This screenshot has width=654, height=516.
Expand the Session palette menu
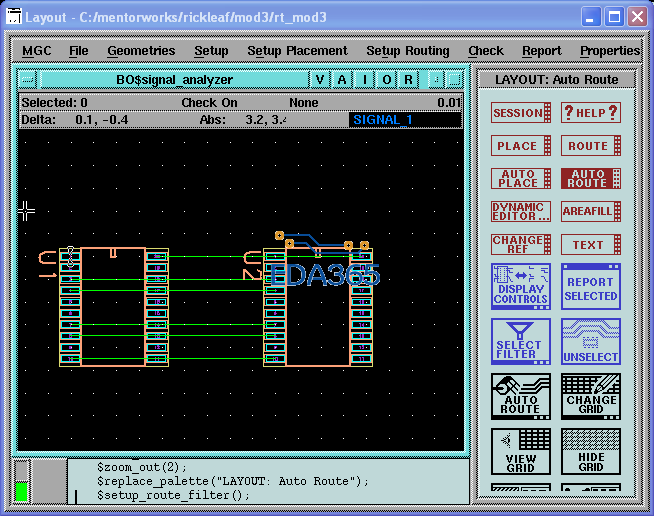pyautogui.click(x=520, y=113)
